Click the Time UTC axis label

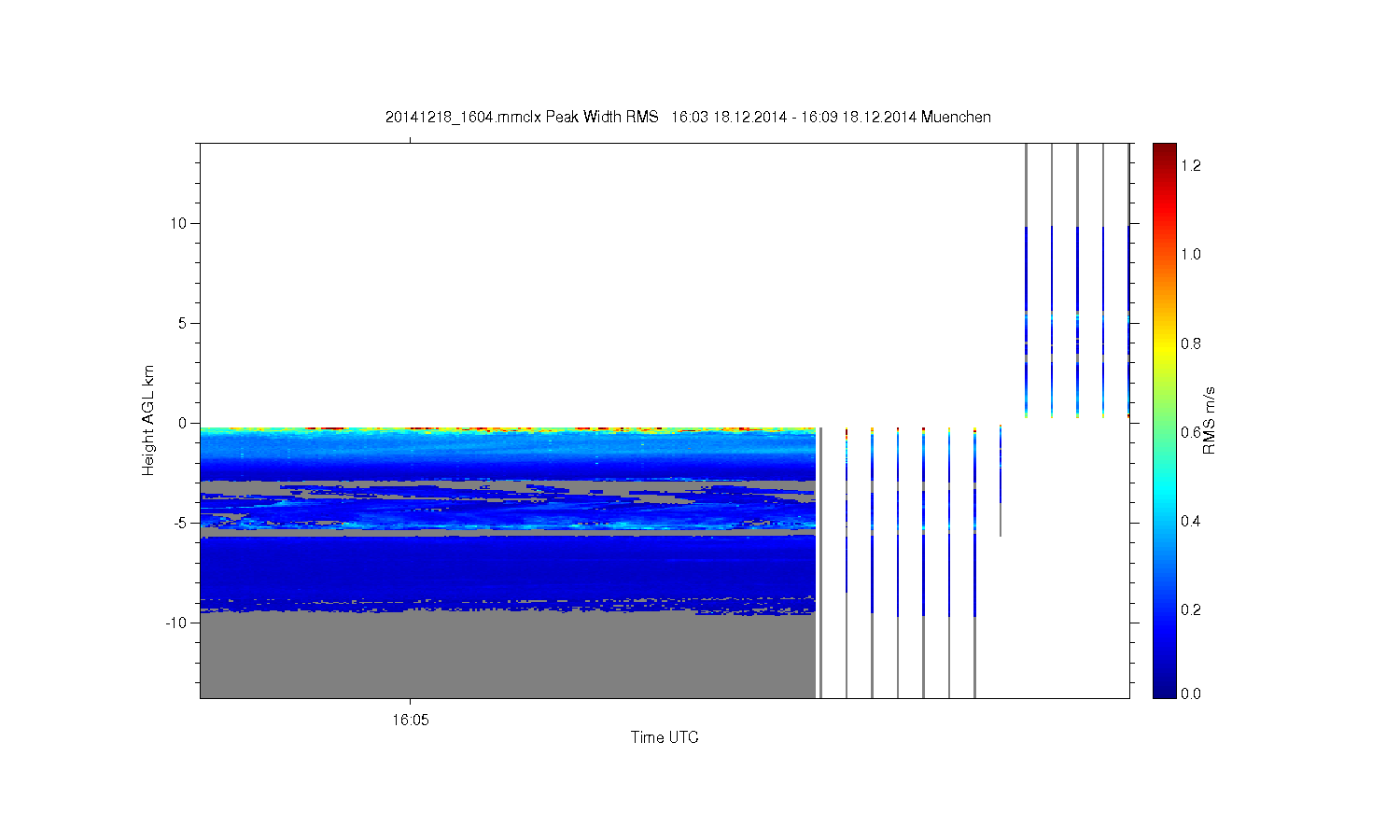click(665, 737)
